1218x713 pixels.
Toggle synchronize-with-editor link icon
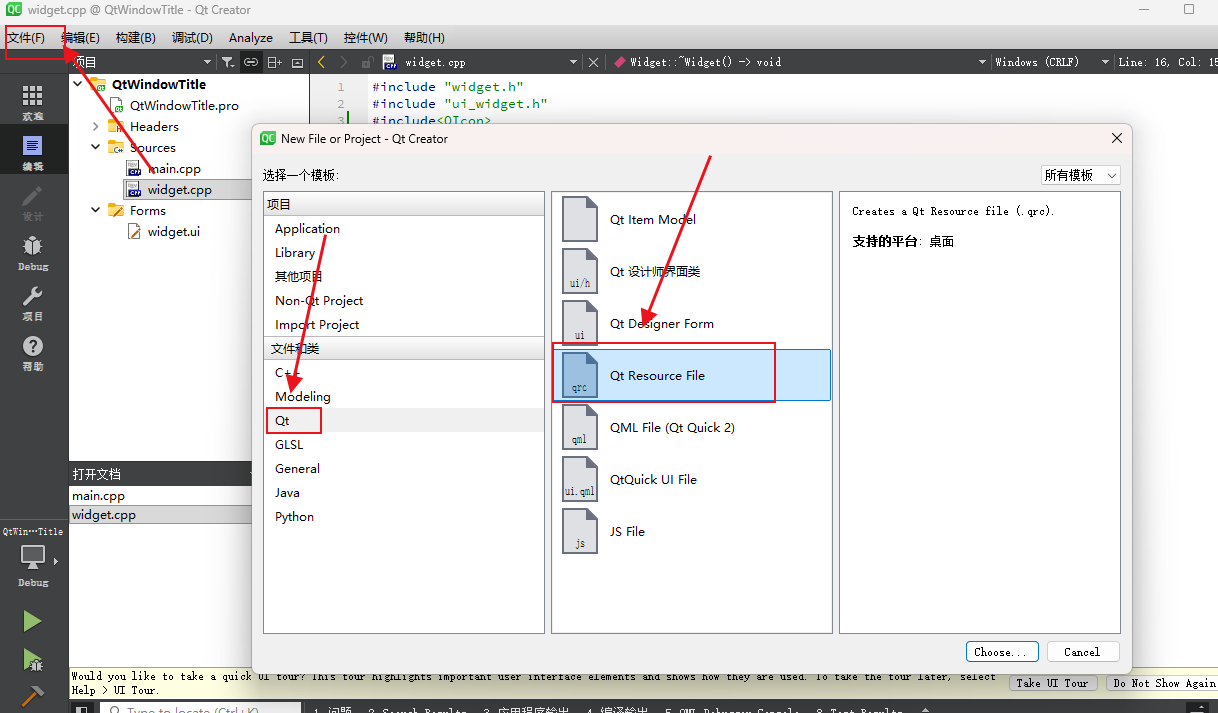(x=251, y=62)
